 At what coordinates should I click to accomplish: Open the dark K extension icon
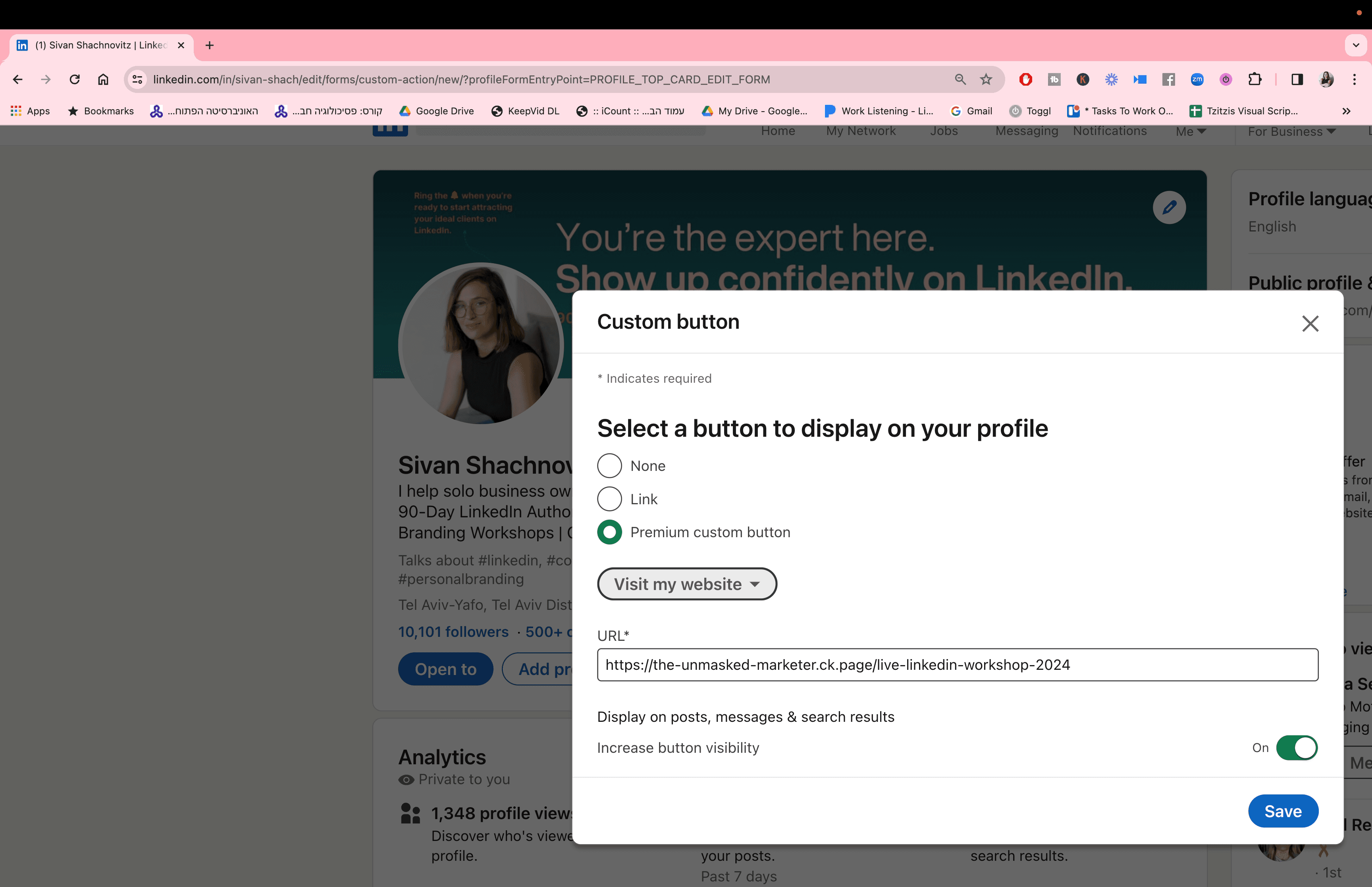(x=1083, y=79)
